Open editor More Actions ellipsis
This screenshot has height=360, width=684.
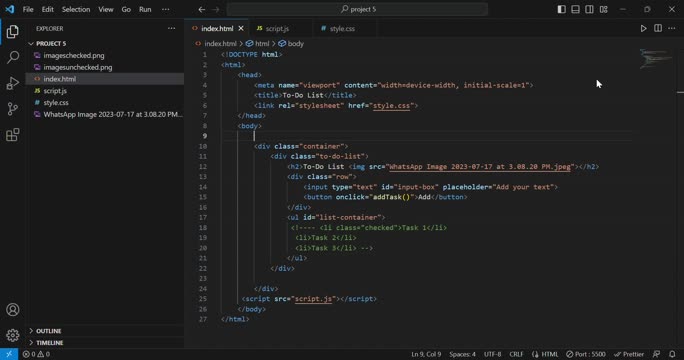(x=672, y=28)
